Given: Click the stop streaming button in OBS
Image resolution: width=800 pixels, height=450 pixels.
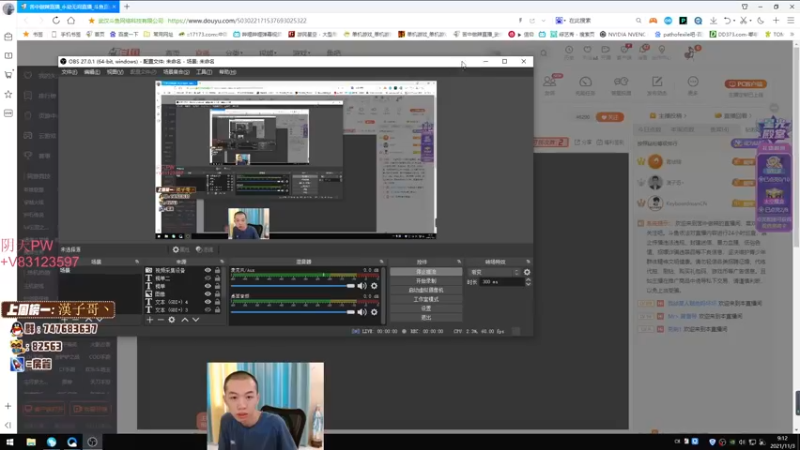Looking at the screenshot, I should (426, 272).
